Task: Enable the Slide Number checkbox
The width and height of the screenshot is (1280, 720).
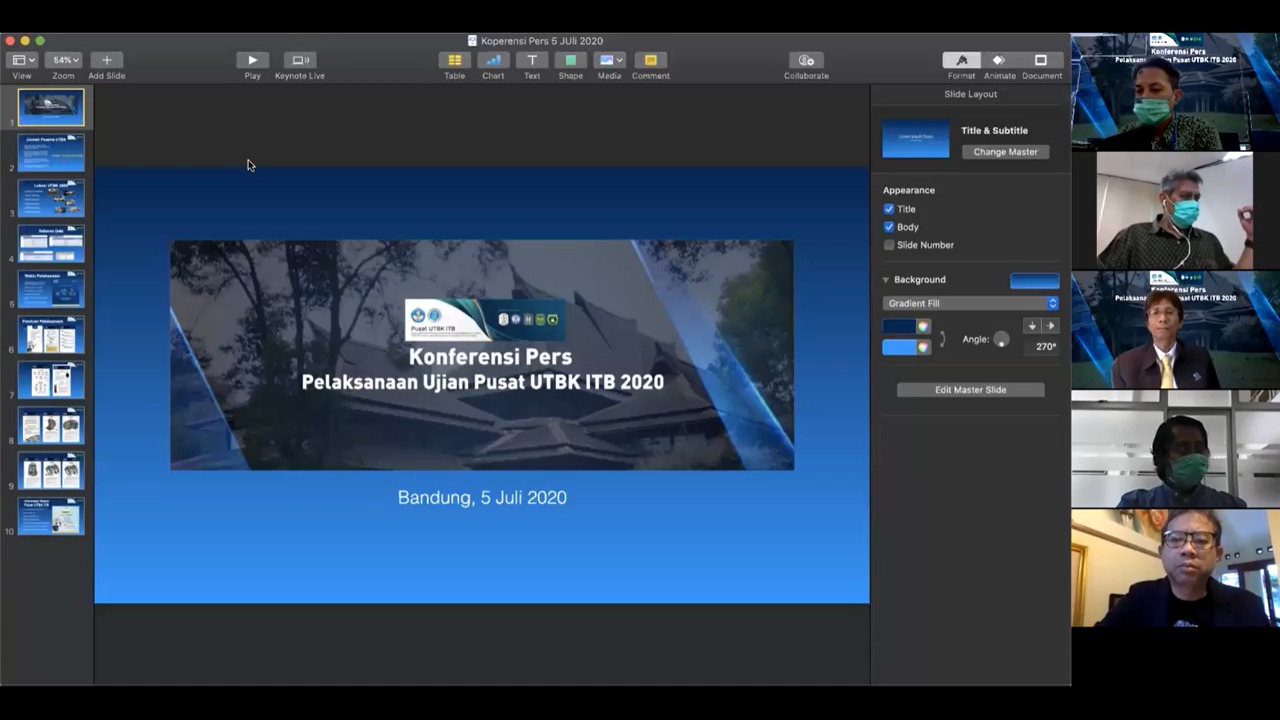Action: pyautogui.click(x=889, y=245)
